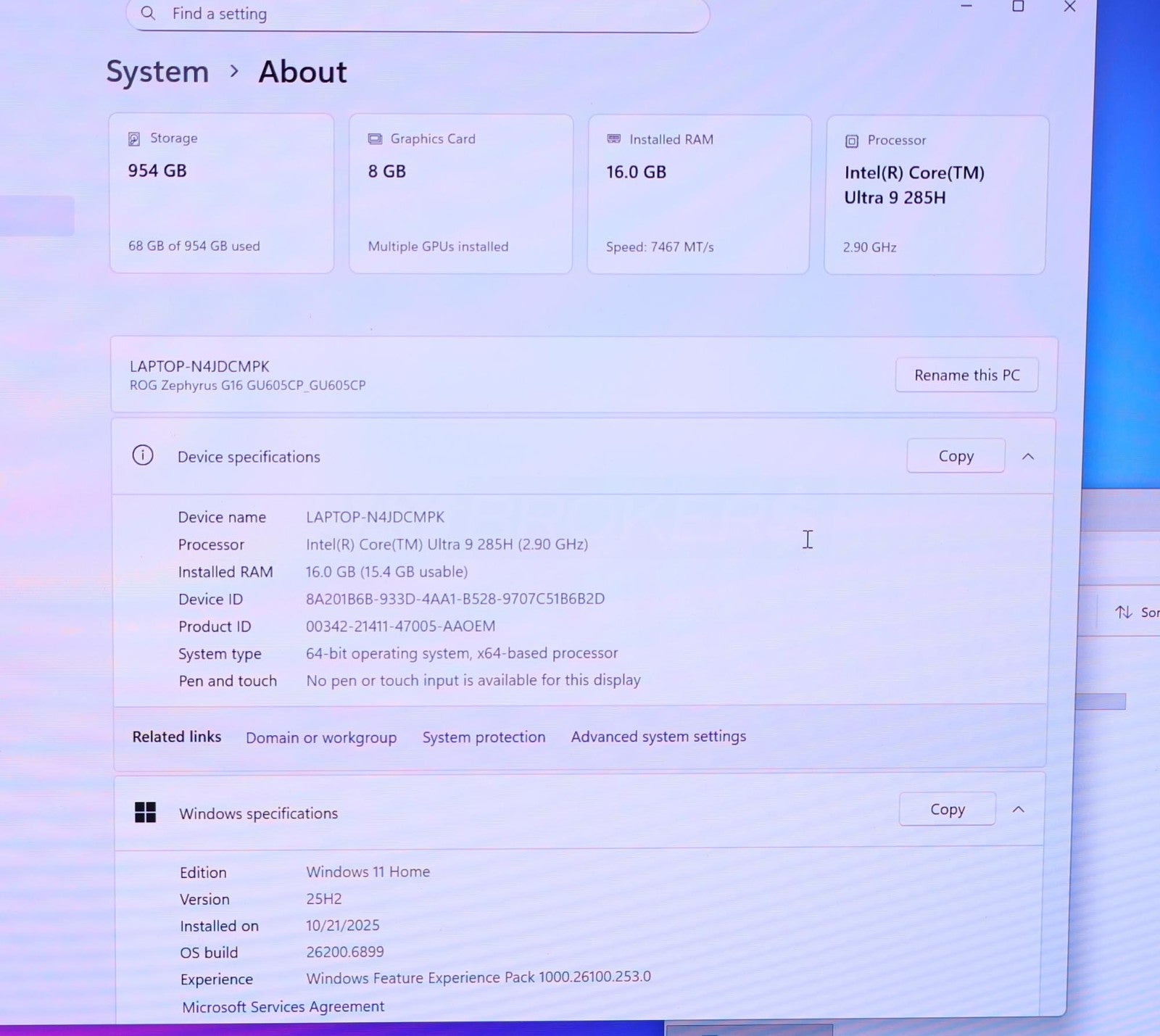Go back to System breadcrumb
The width and height of the screenshot is (1160, 1036).
click(157, 72)
